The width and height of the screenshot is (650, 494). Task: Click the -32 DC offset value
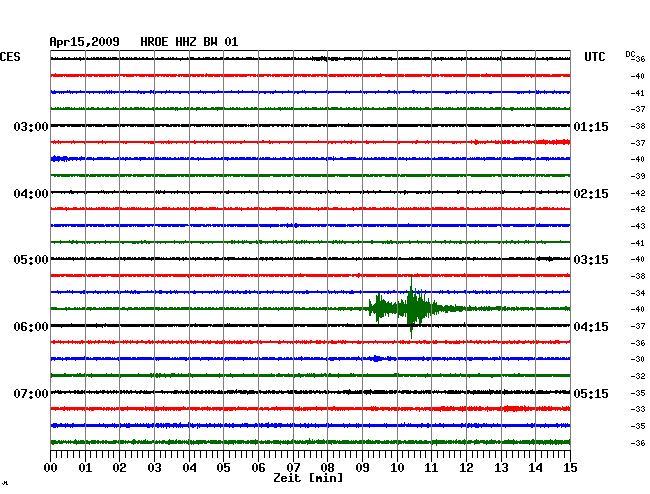pos(638,376)
